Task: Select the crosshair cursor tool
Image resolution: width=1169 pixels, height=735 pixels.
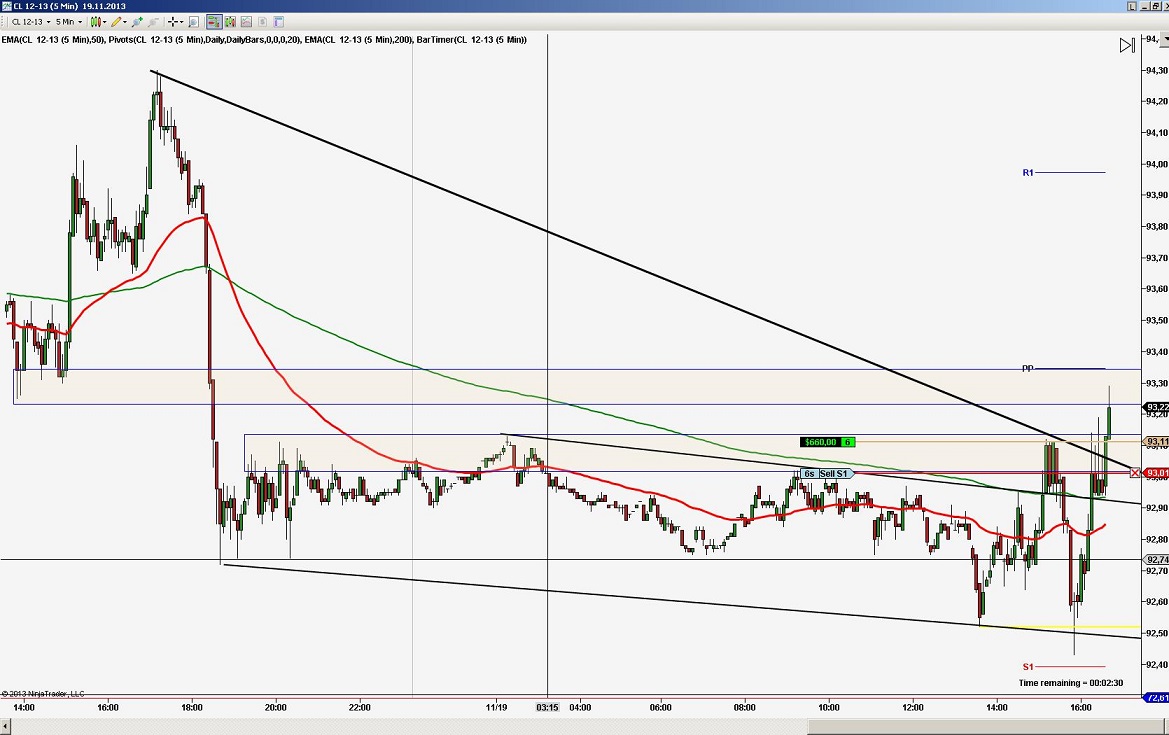Action: (x=173, y=22)
